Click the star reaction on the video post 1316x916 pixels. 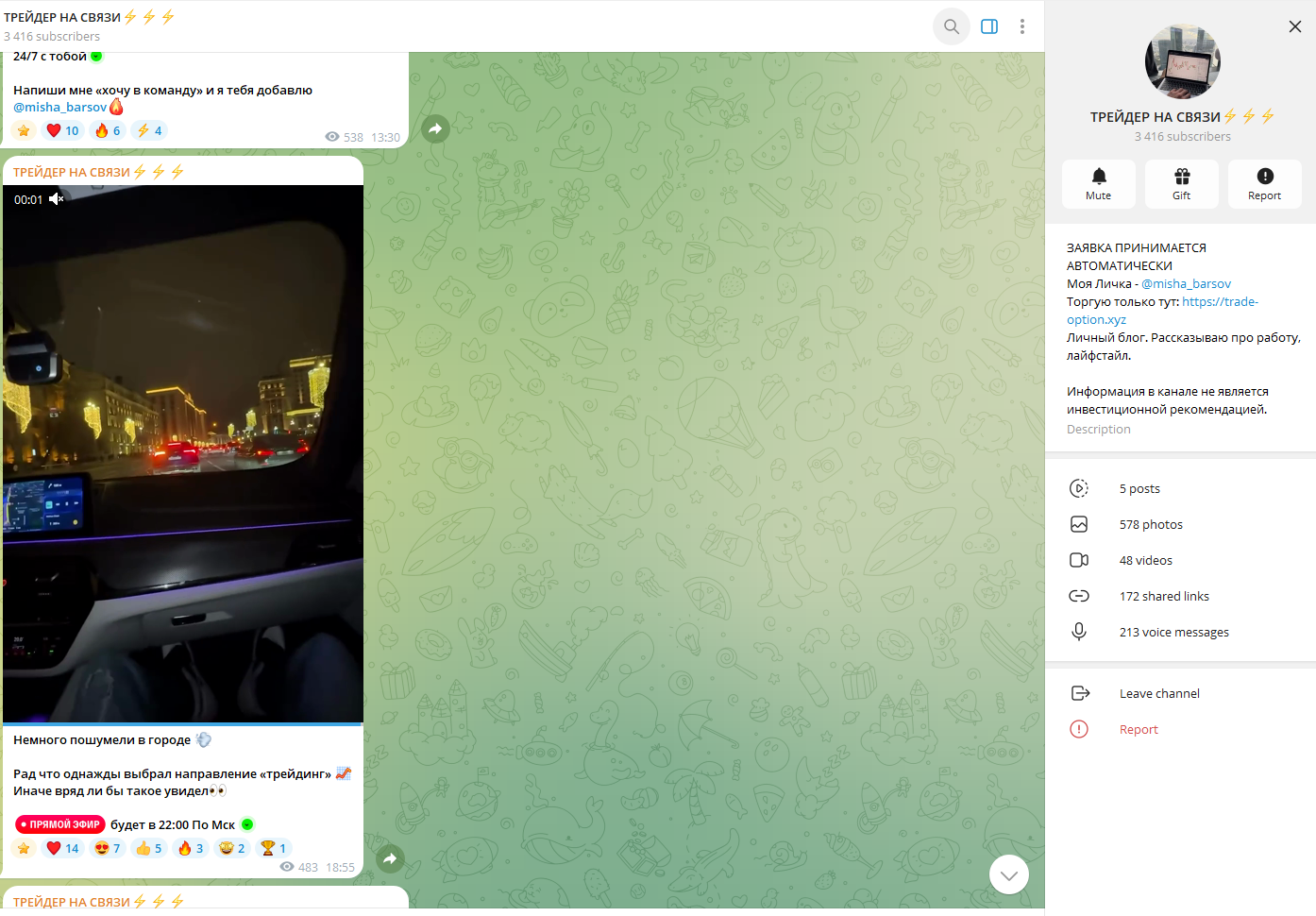point(24,848)
